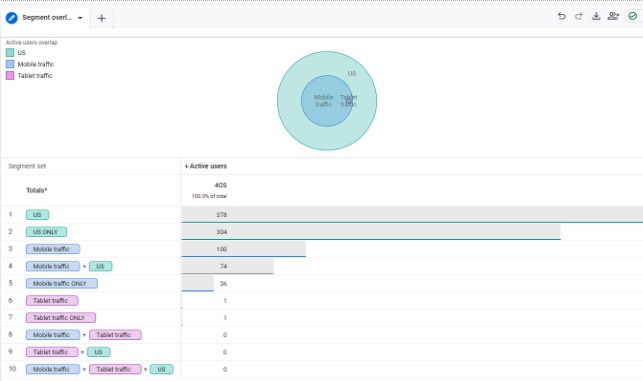Image resolution: width=643 pixels, height=381 pixels.
Task: Click the small Tablet traffic circle in diagram
Action: [x=349, y=101]
